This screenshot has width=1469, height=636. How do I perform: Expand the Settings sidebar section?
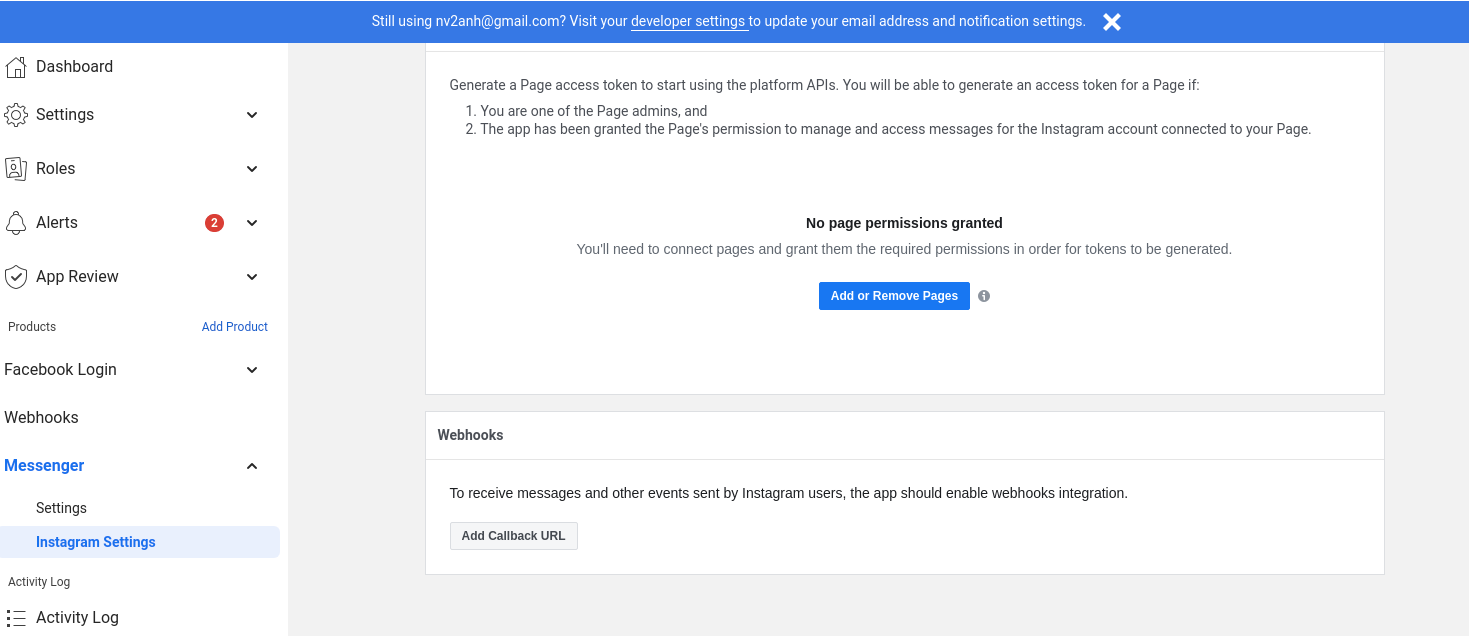pyautogui.click(x=252, y=115)
